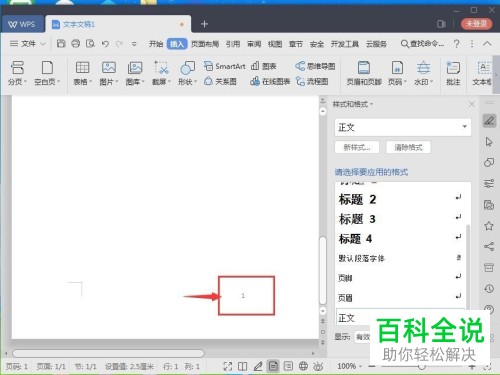Image resolution: width=500 pixels, height=375 pixels.
Task: Click the 未登录 login button
Action: tap(476, 24)
